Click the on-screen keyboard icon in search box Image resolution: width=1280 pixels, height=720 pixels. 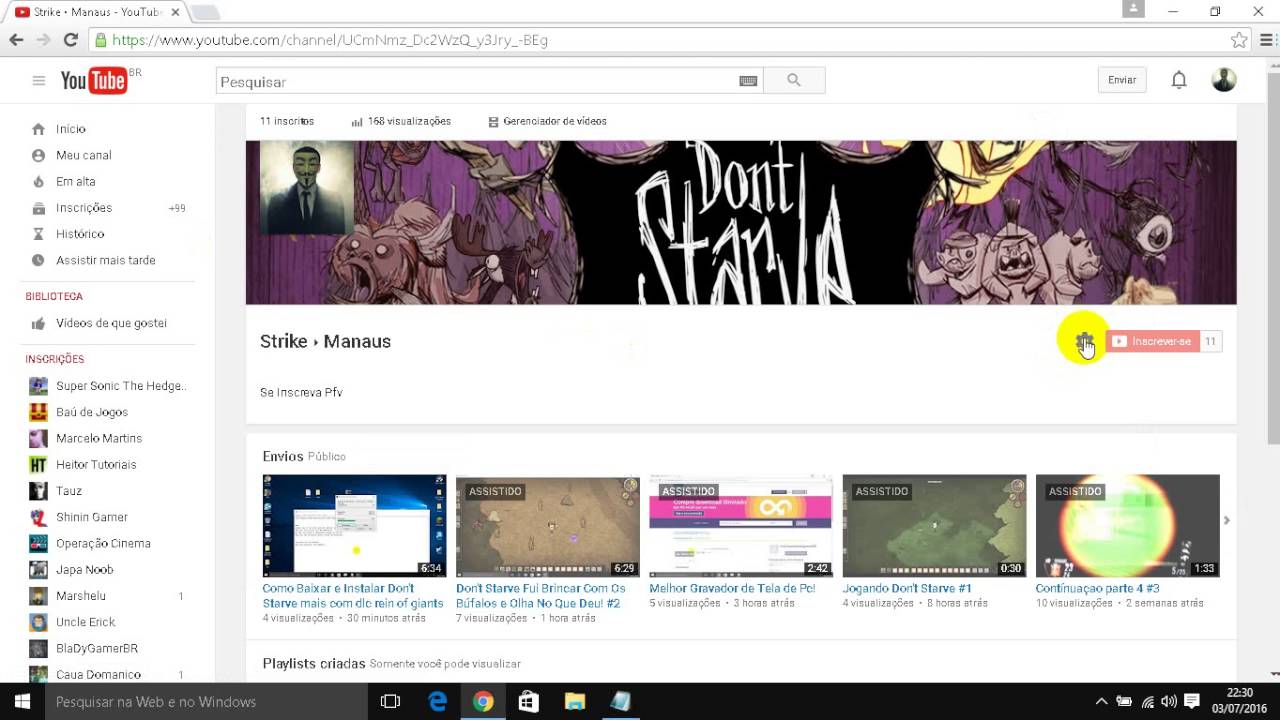pyautogui.click(x=748, y=81)
